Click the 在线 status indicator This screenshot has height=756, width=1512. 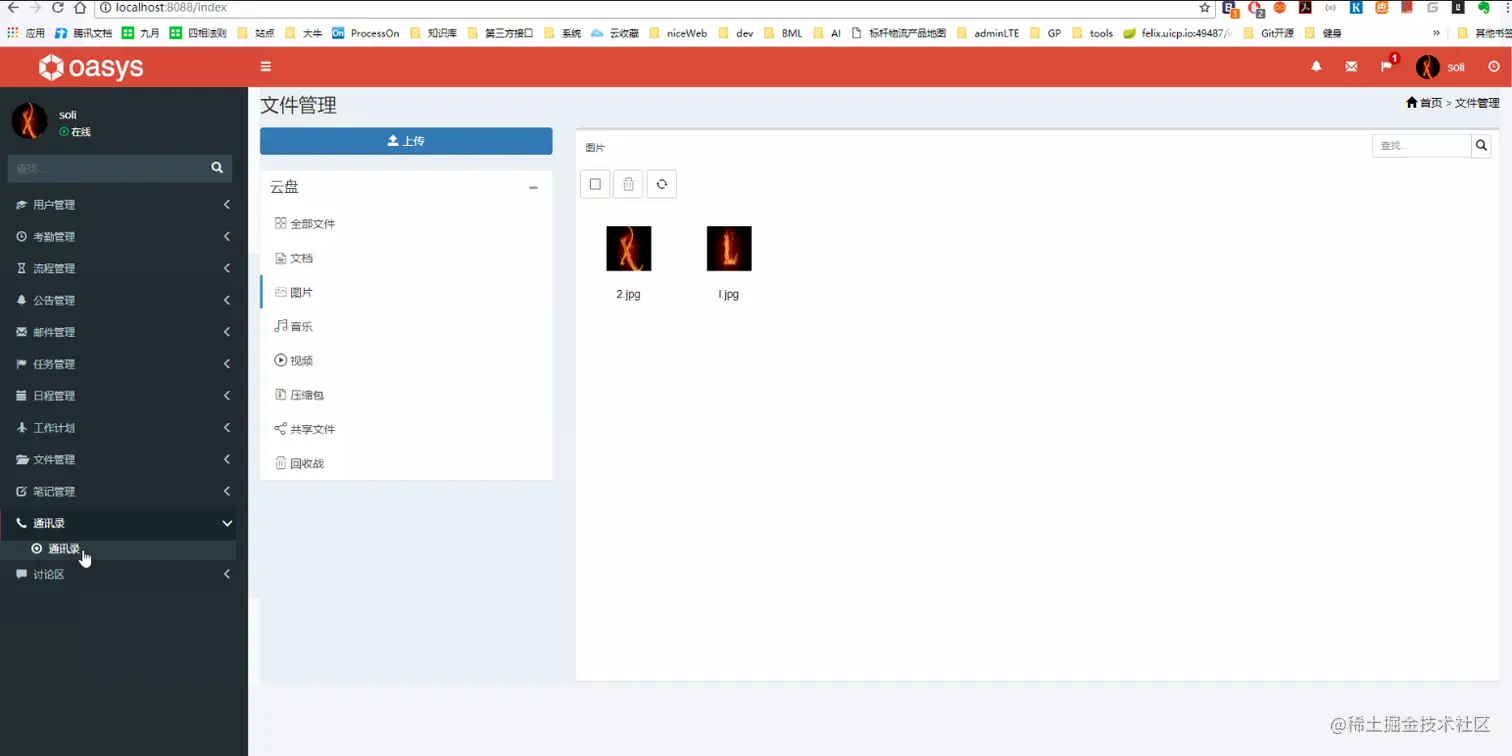coord(75,132)
